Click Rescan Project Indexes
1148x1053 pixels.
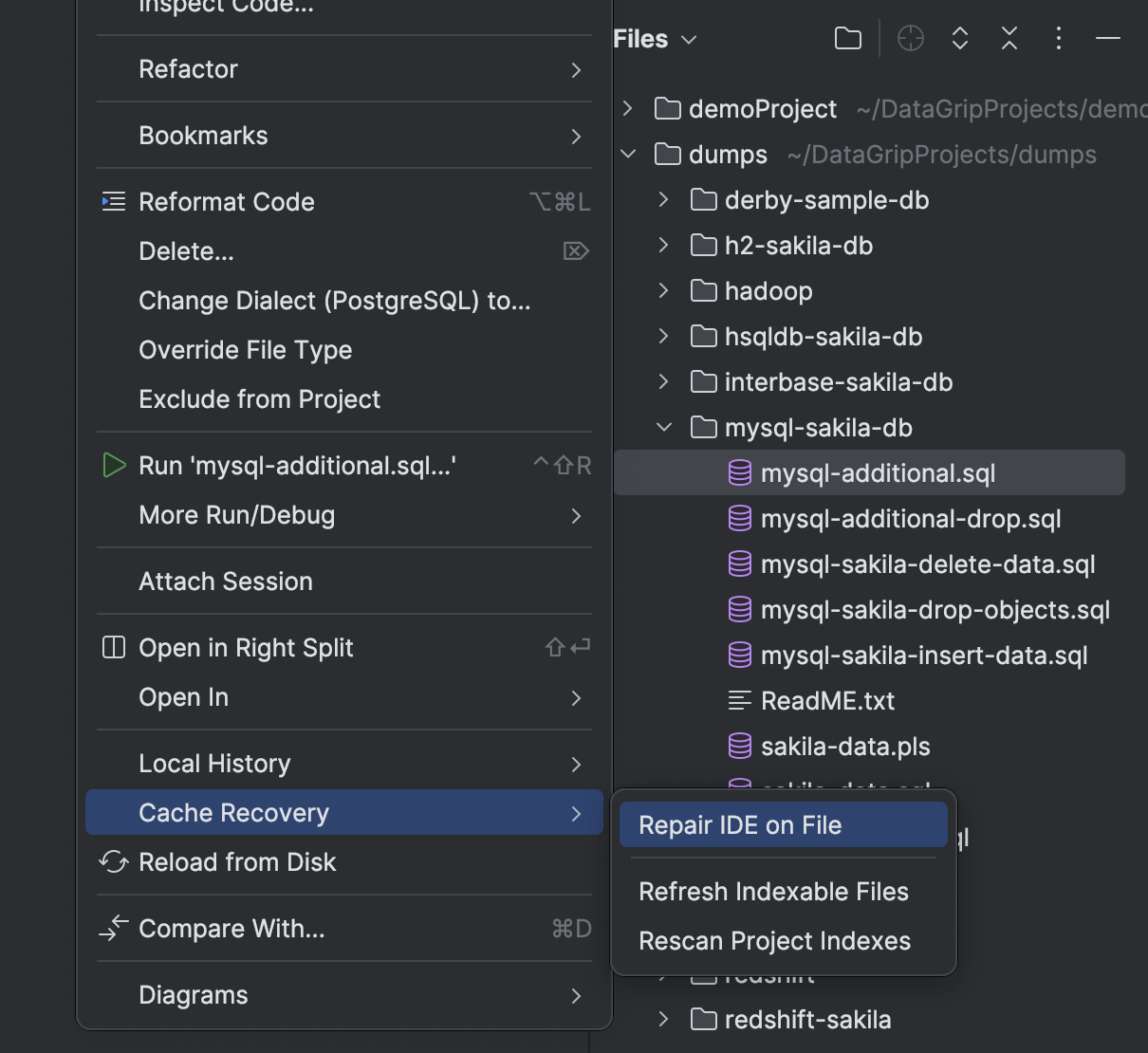(x=774, y=940)
